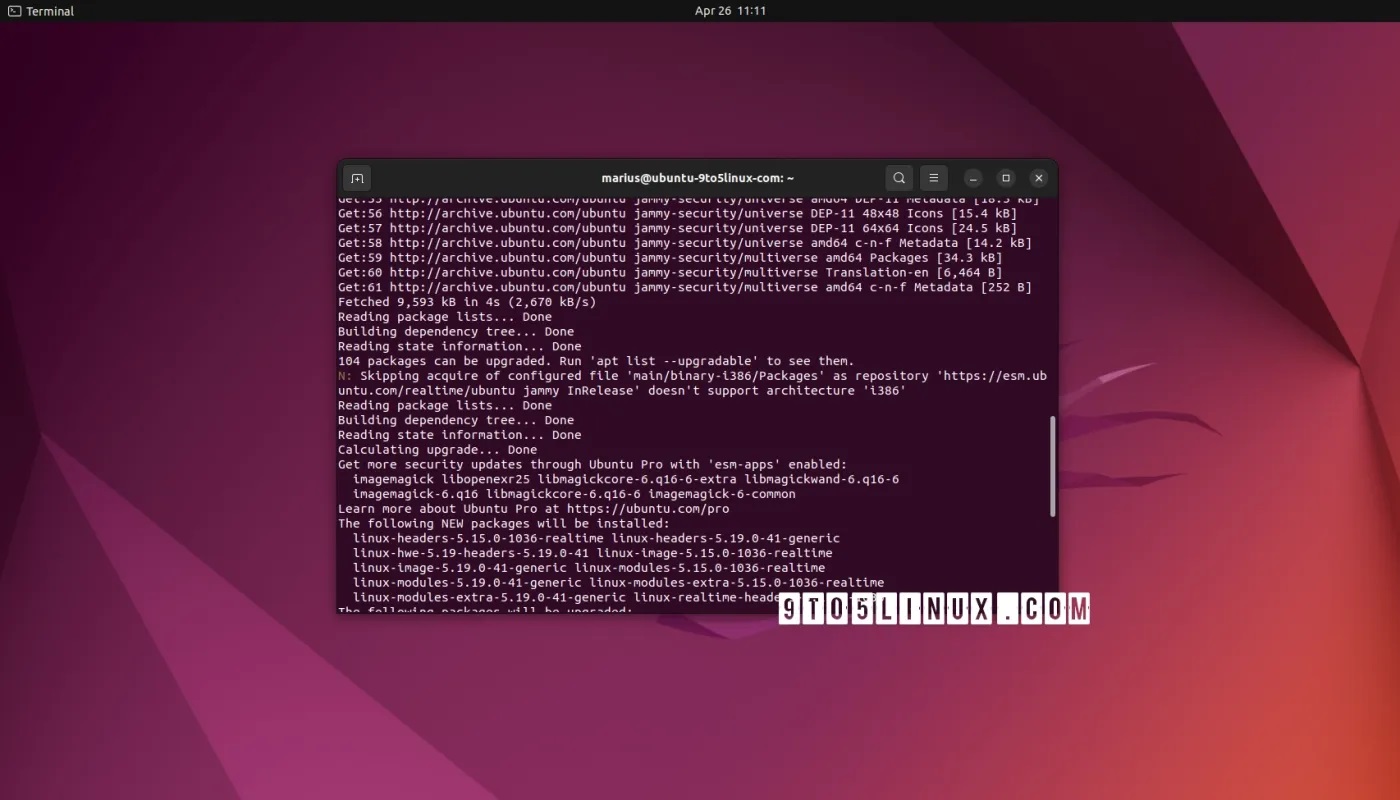Click the 'linux-image-5.19.0-41-generic' package line

589,568
